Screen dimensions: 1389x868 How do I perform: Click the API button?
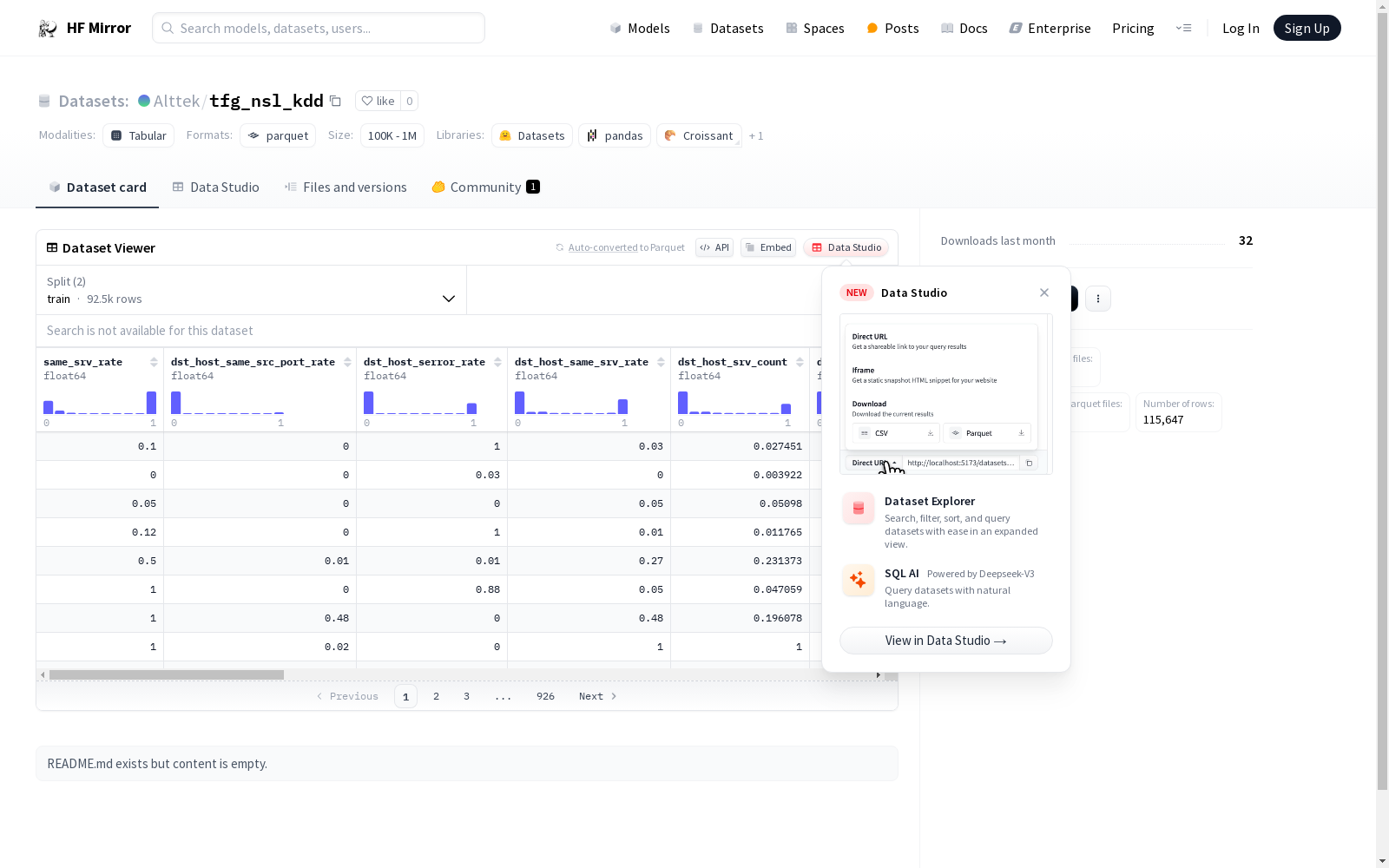(x=714, y=247)
